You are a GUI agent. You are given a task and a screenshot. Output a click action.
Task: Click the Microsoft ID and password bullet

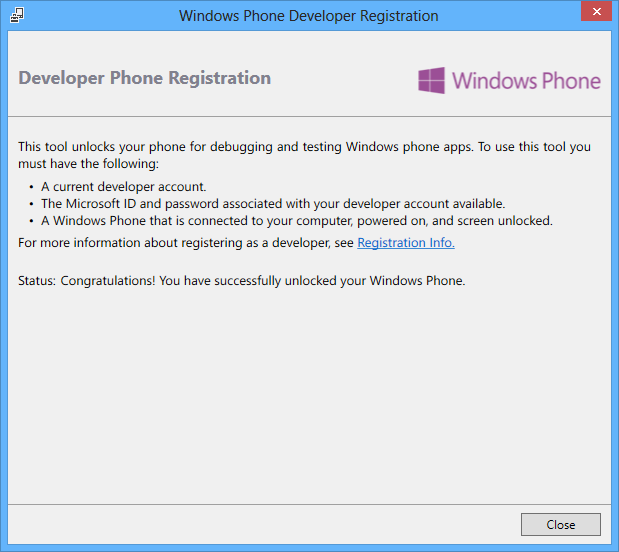tap(273, 204)
